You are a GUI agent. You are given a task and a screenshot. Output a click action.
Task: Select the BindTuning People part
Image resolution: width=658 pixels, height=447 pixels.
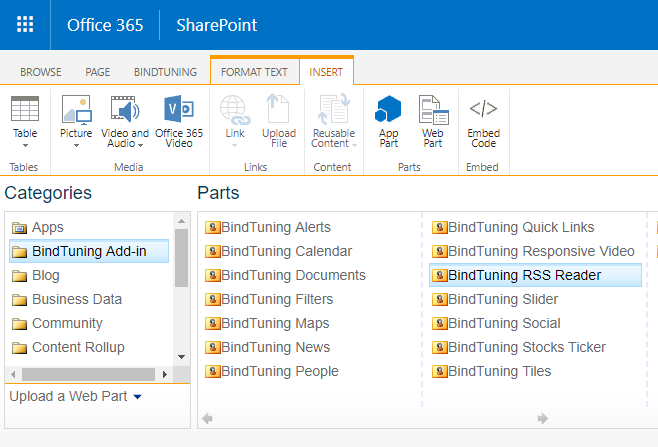272,371
